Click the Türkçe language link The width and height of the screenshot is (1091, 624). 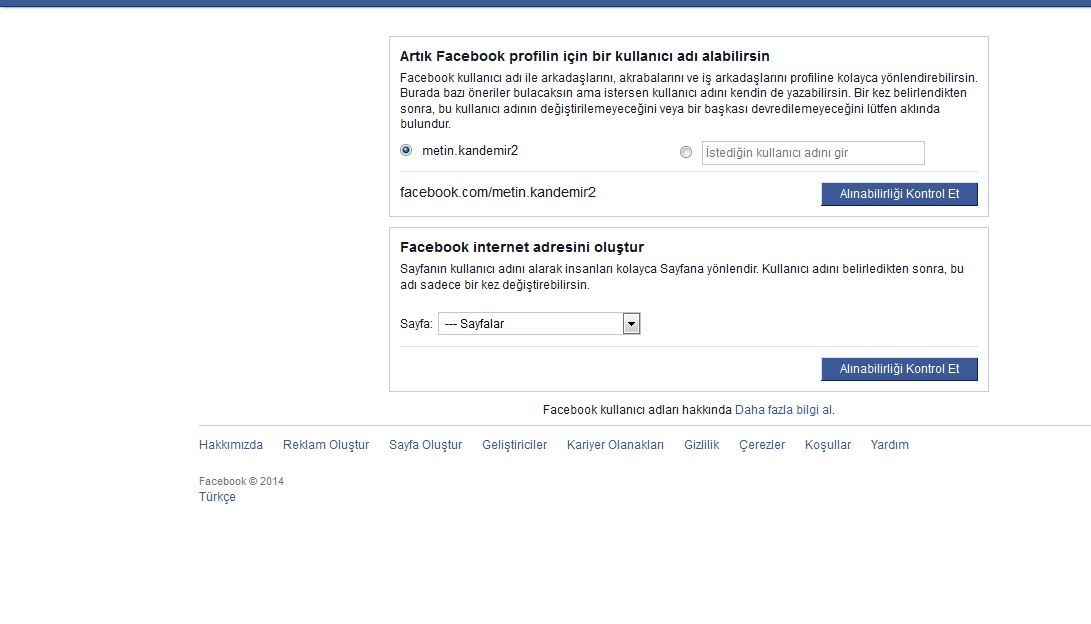(217, 497)
